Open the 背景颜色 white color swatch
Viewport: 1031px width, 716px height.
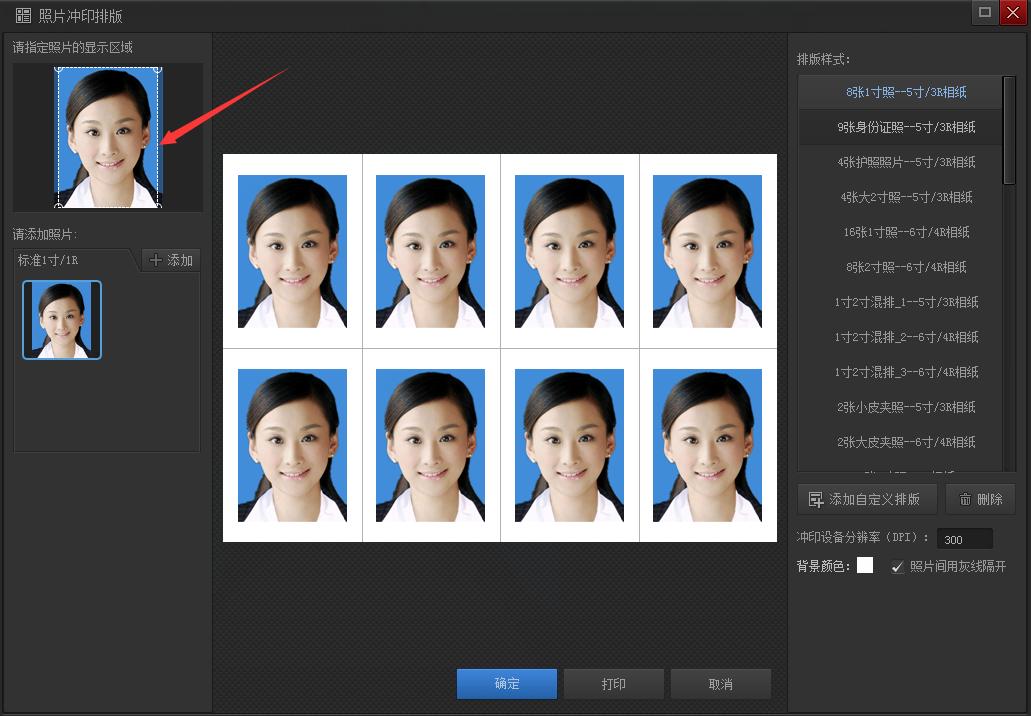(865, 566)
